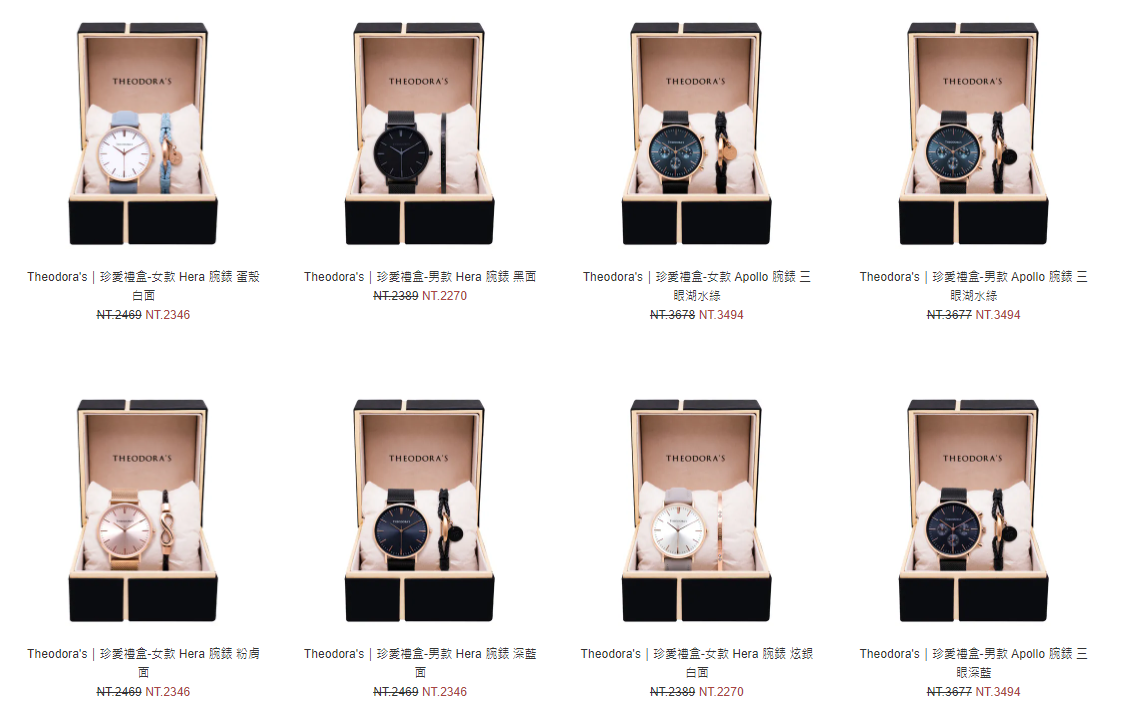The width and height of the screenshot is (1129, 721).
Task: Open the light blue strap Hera watch image
Action: (x=143, y=134)
